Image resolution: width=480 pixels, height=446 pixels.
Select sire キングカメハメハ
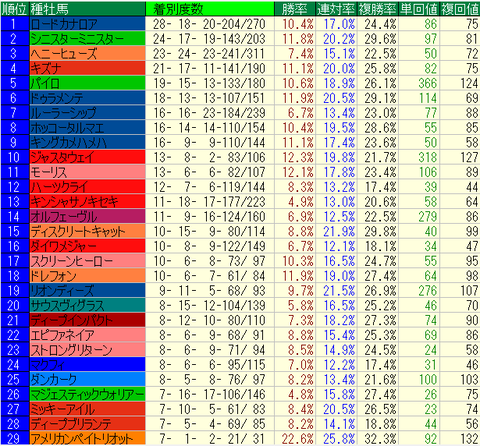87,142
